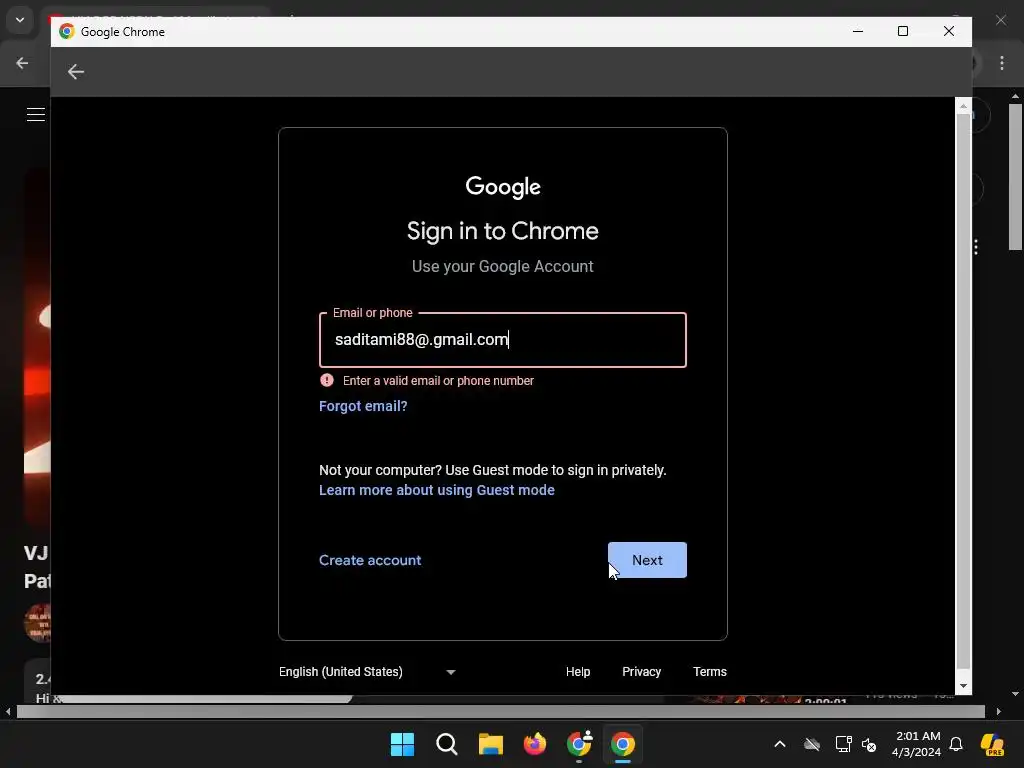Open the English (United States) language dropdown
Viewport: 1024px width, 768px height.
(x=367, y=671)
